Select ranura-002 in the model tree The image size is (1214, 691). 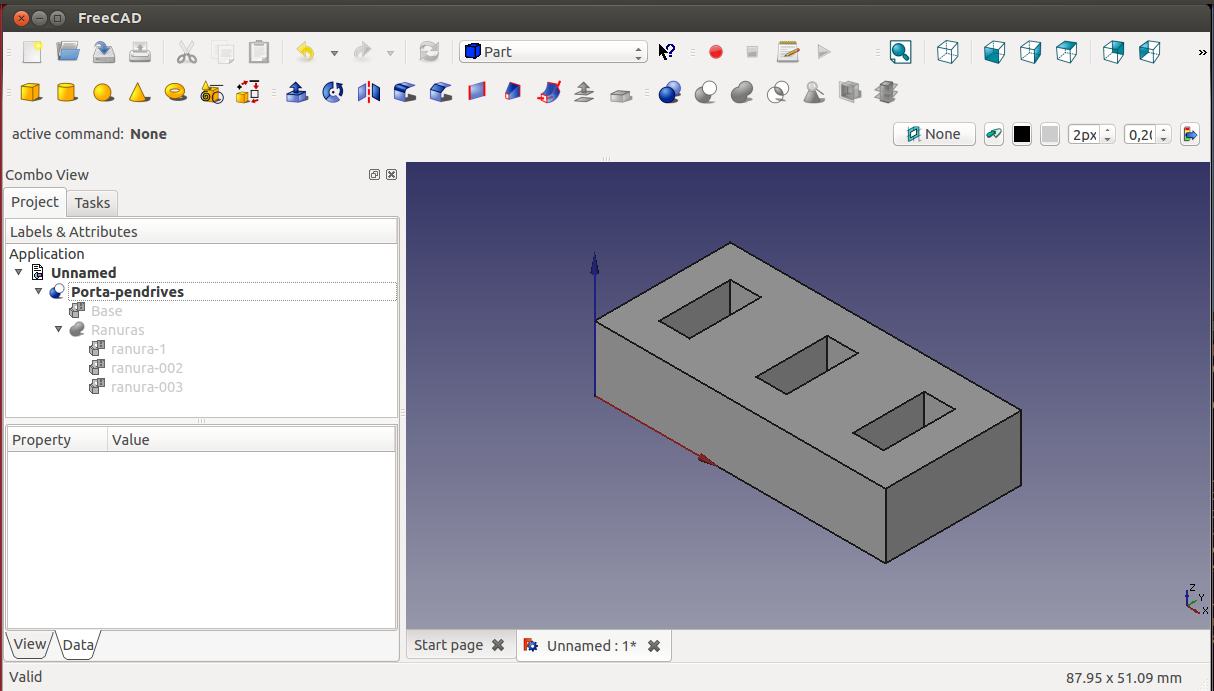click(x=146, y=368)
